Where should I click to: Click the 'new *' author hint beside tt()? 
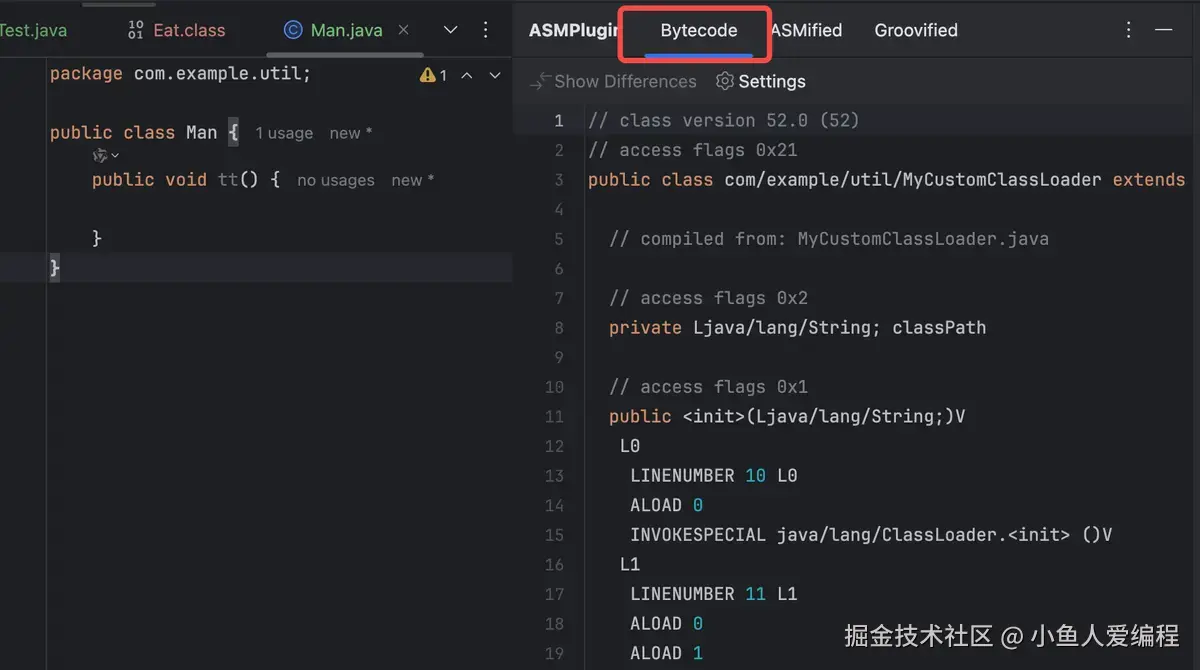pos(413,180)
